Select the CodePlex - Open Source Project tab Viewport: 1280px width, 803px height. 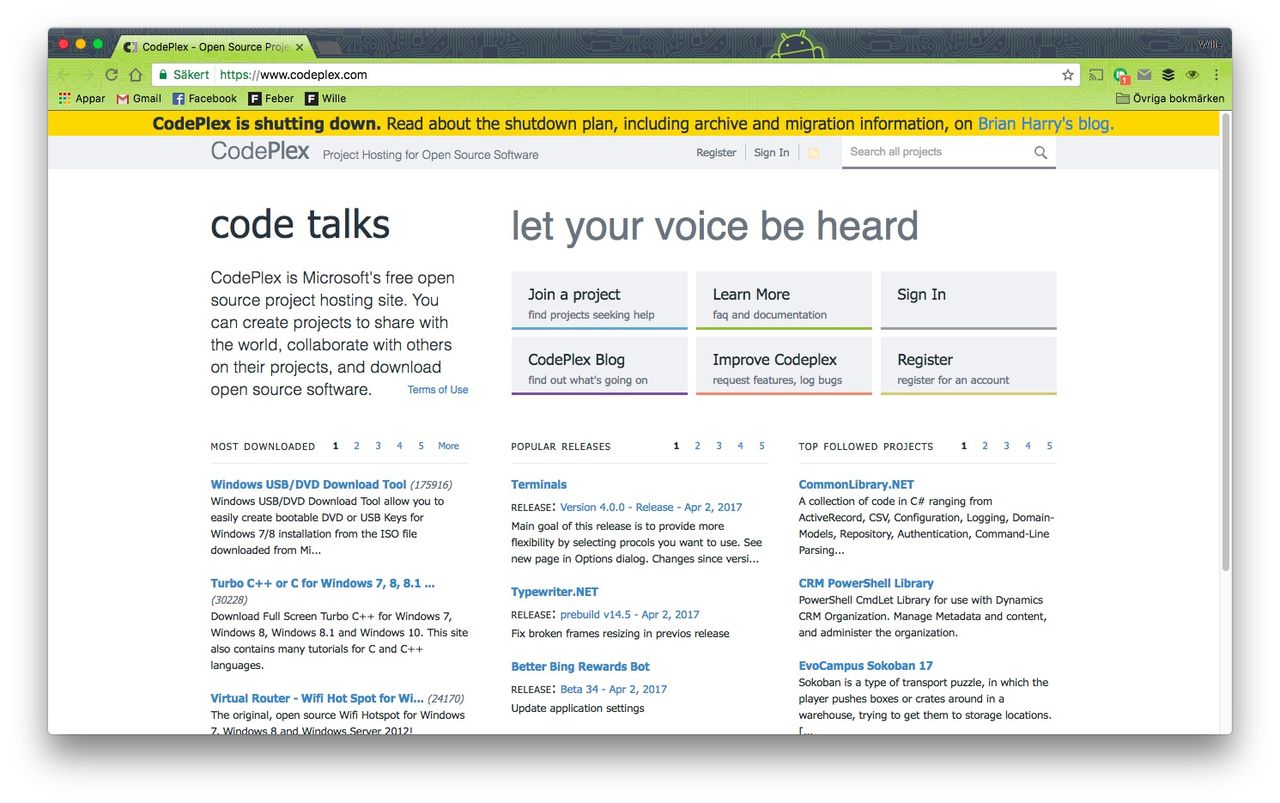213,47
